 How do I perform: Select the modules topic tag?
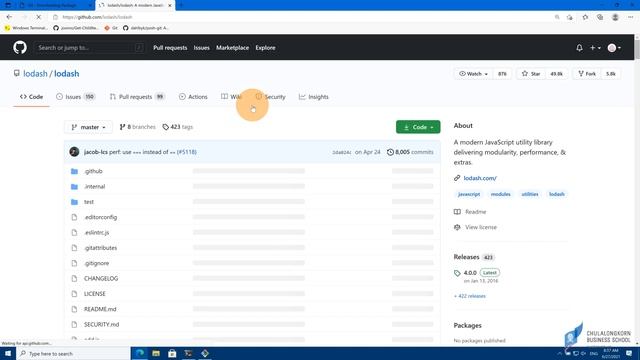coord(500,194)
